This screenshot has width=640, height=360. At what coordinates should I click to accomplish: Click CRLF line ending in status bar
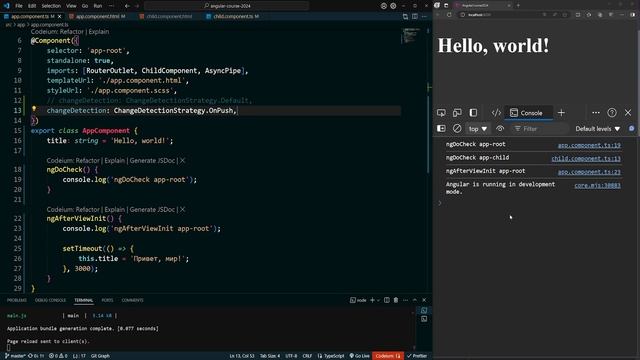307,356
